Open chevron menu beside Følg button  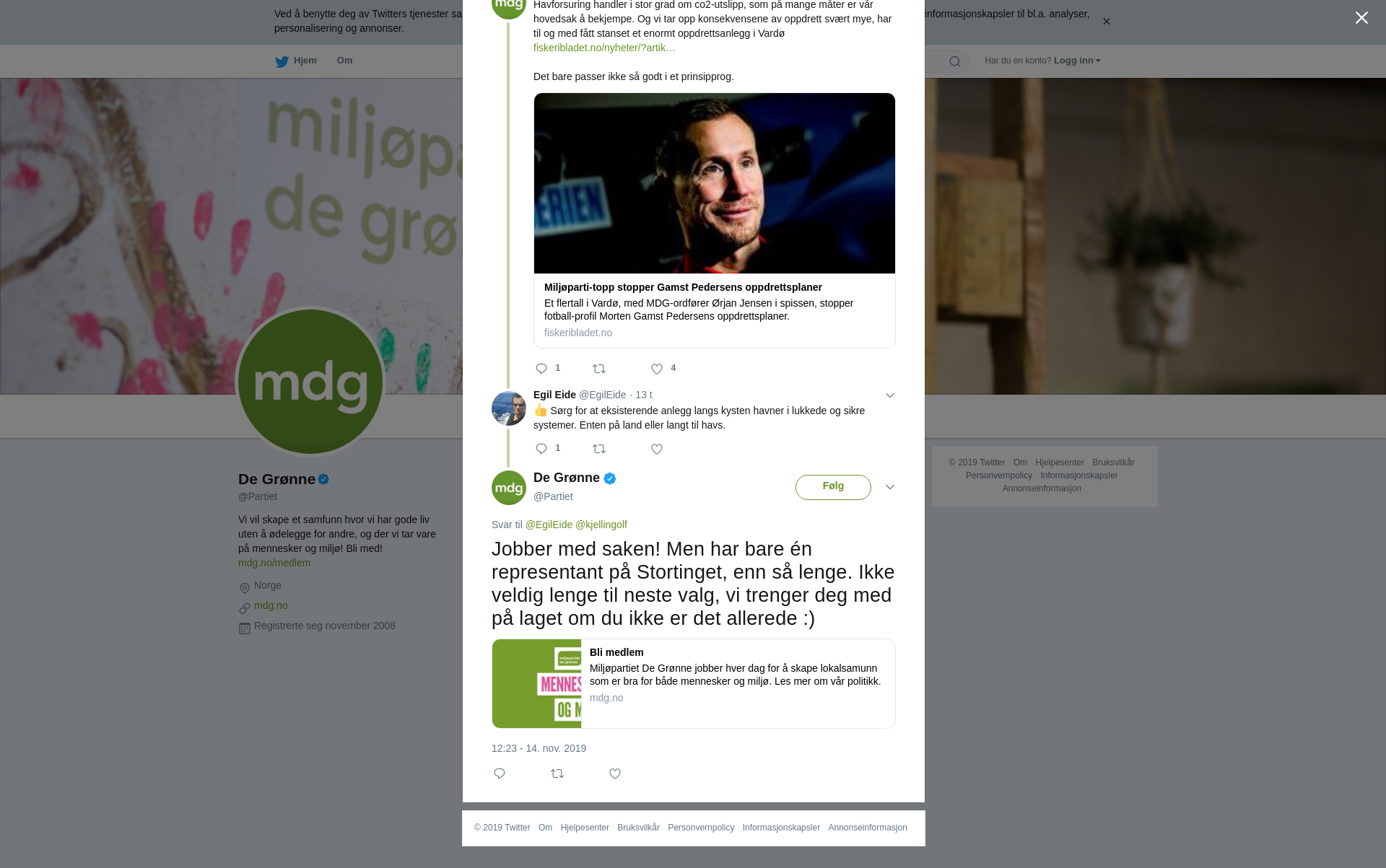[890, 487]
